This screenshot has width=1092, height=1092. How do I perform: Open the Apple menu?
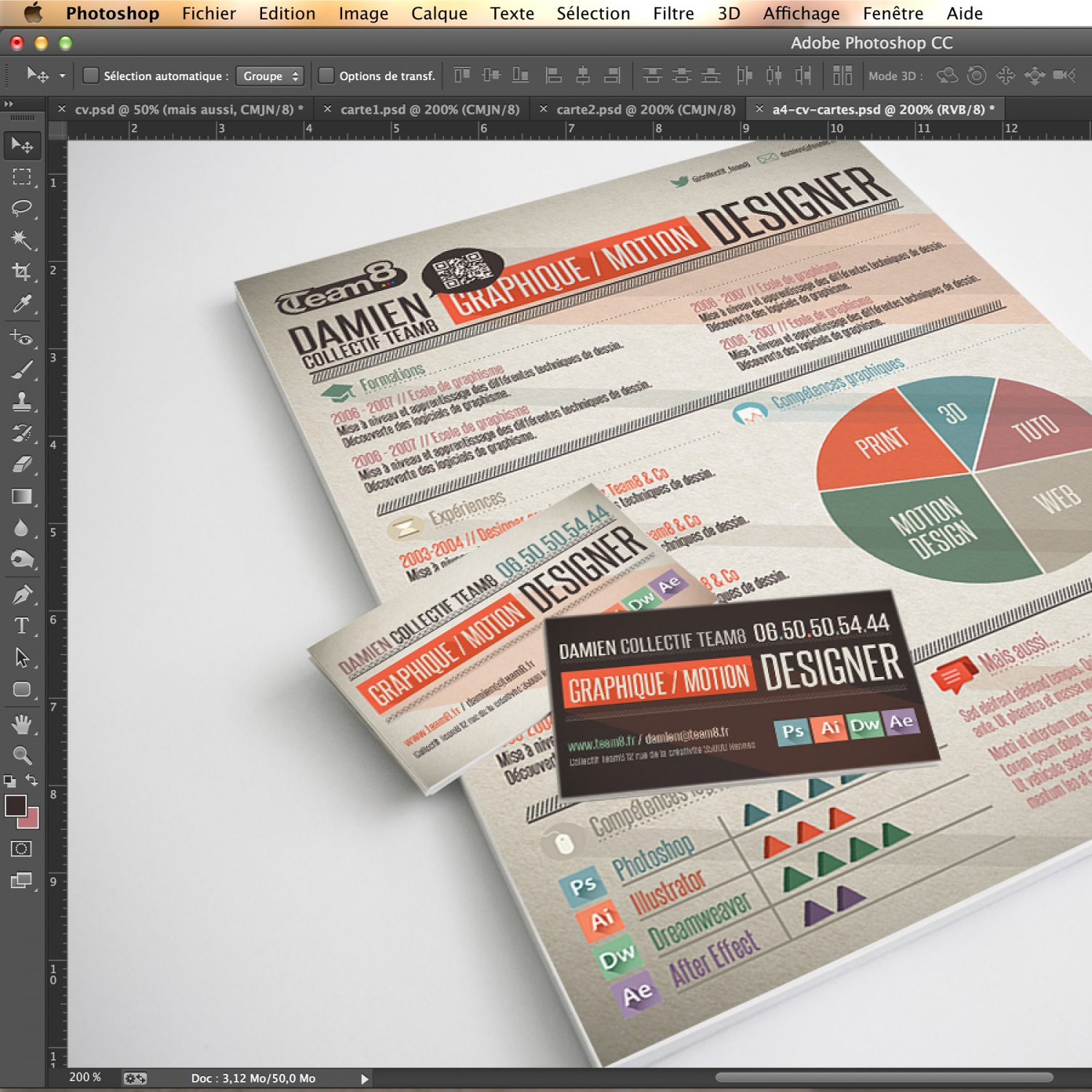click(x=33, y=12)
